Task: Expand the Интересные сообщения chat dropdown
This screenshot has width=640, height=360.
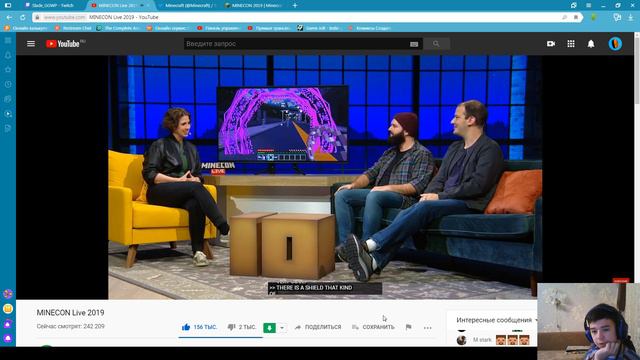Action: (536, 320)
